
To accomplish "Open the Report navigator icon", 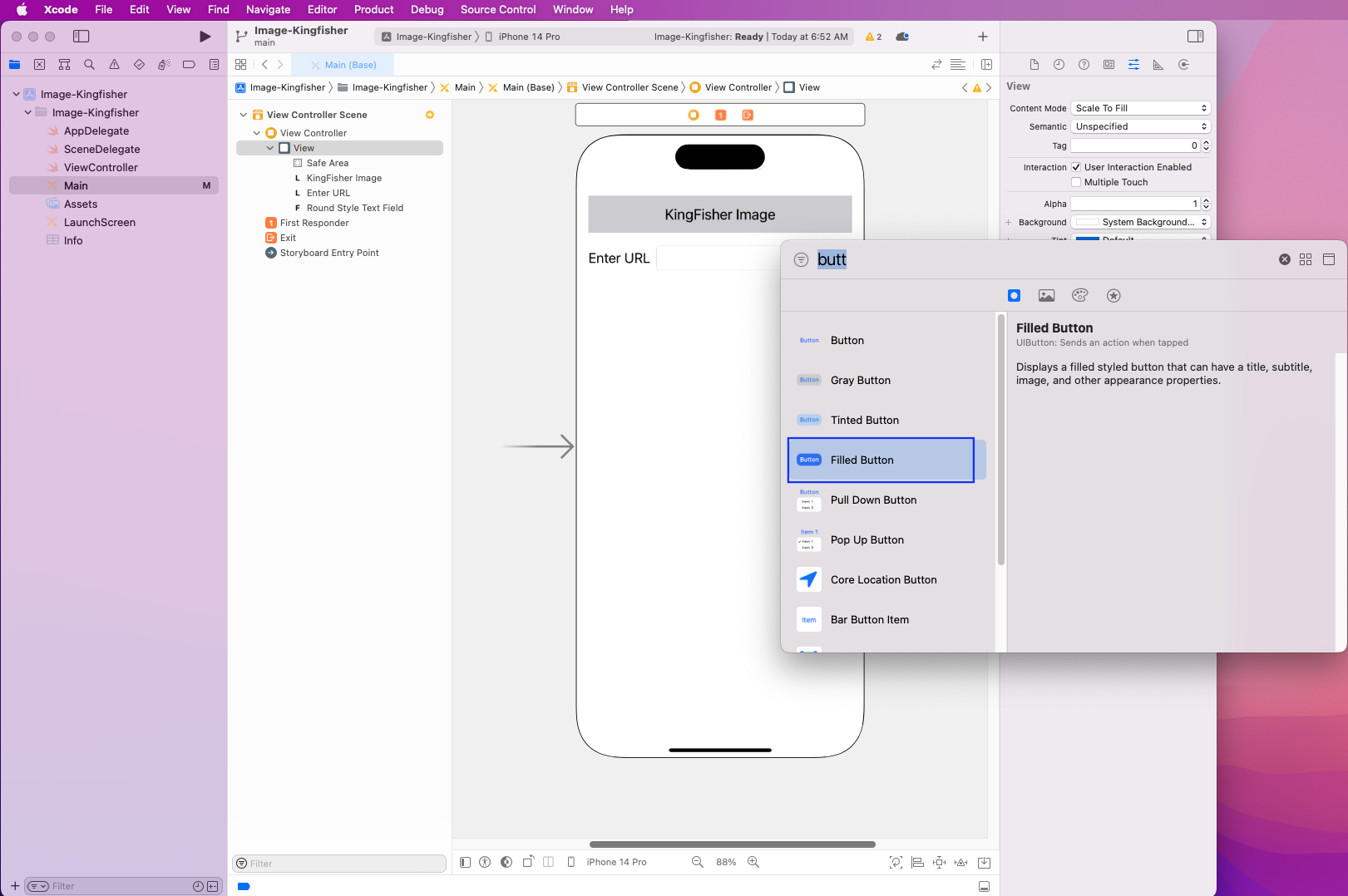I will [214, 65].
